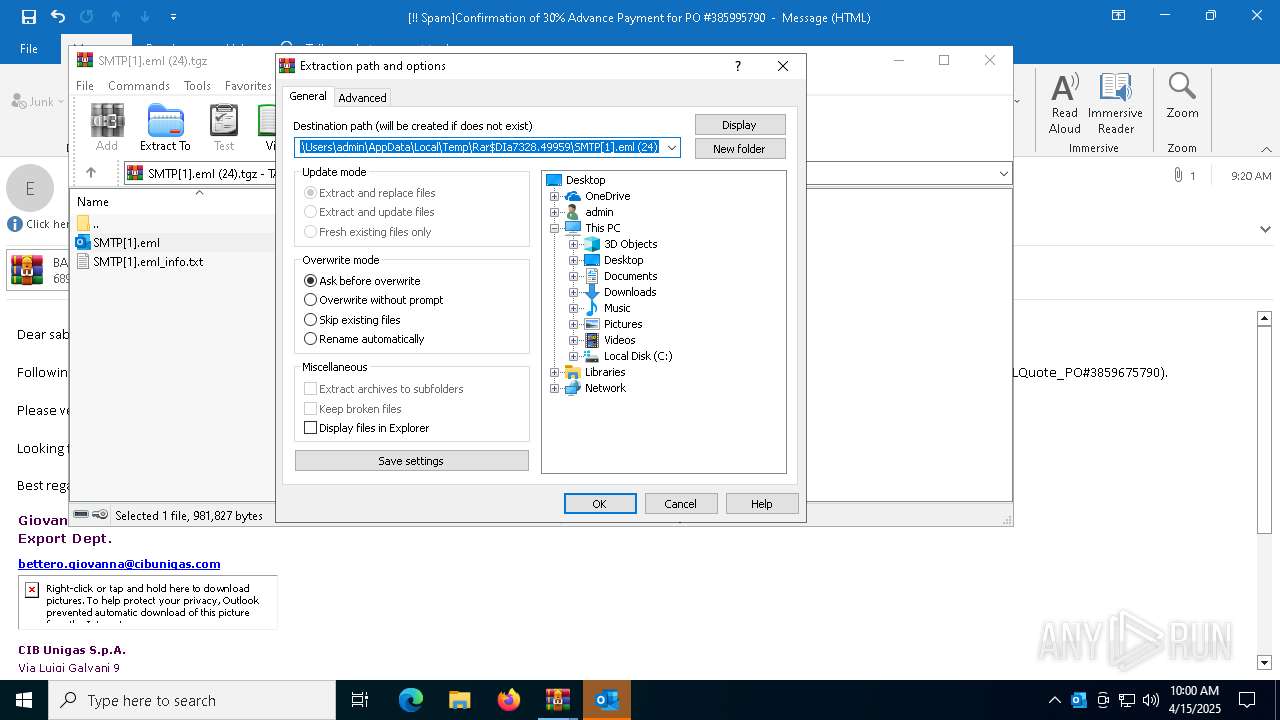This screenshot has height=720, width=1280.
Task: Open the Junk dropdown in Outlook ribbon
Action: (x=38, y=101)
